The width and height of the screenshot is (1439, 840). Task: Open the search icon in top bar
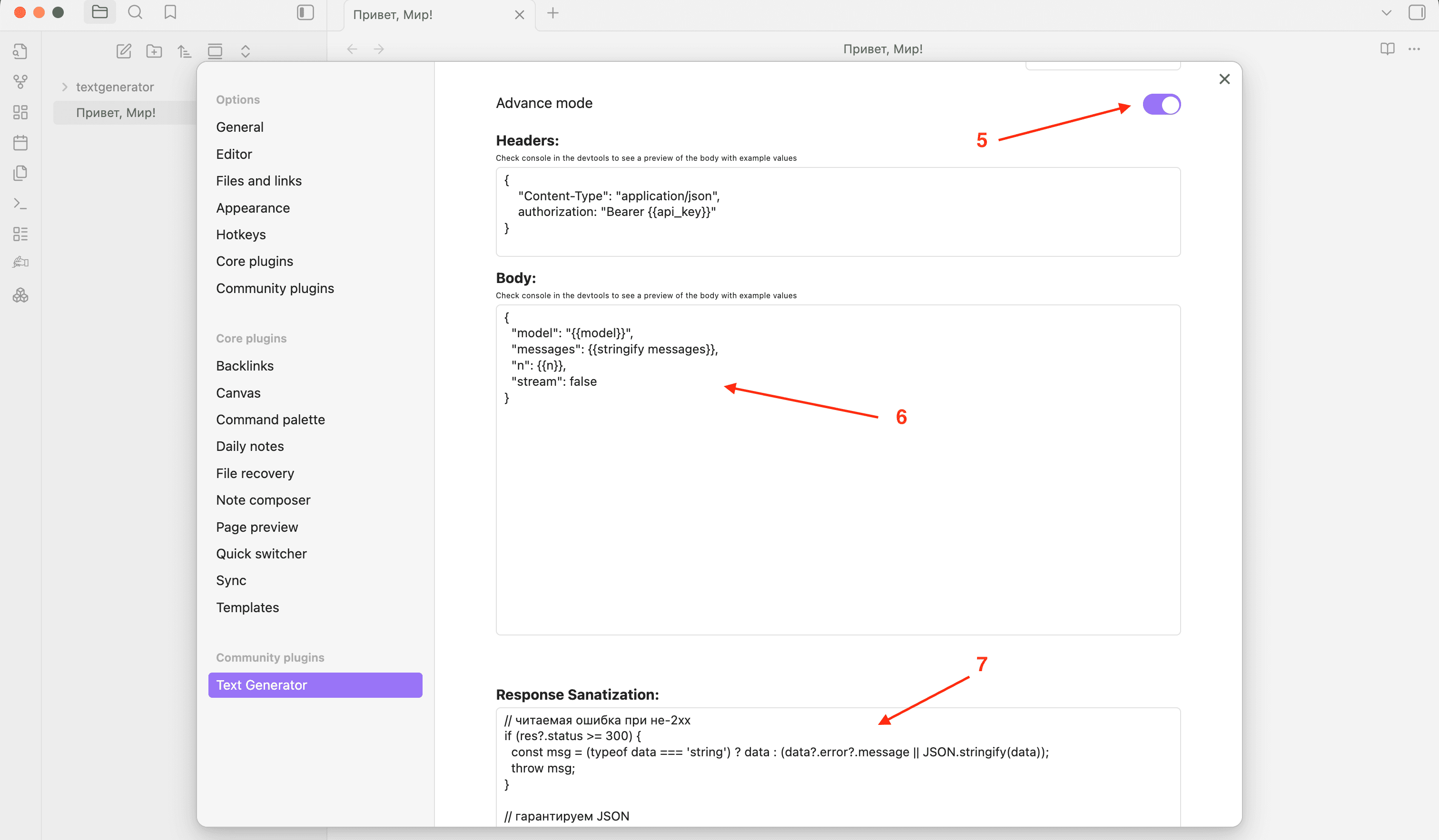click(x=135, y=12)
